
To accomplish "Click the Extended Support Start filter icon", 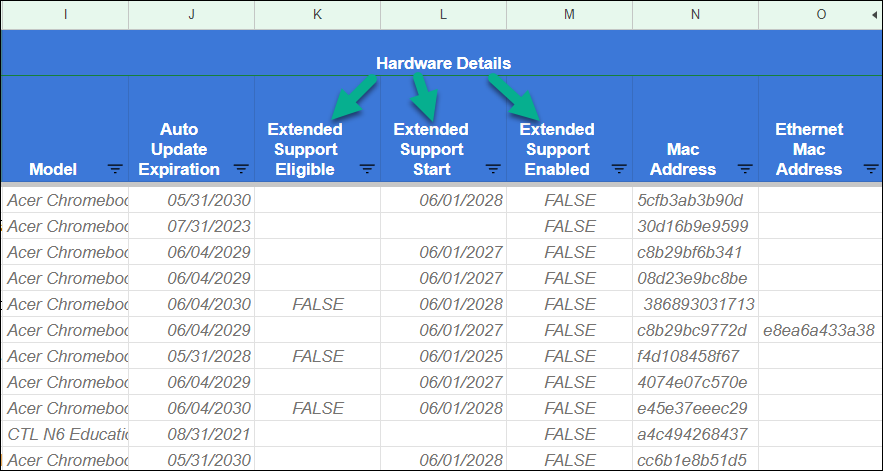I will pos(493,169).
